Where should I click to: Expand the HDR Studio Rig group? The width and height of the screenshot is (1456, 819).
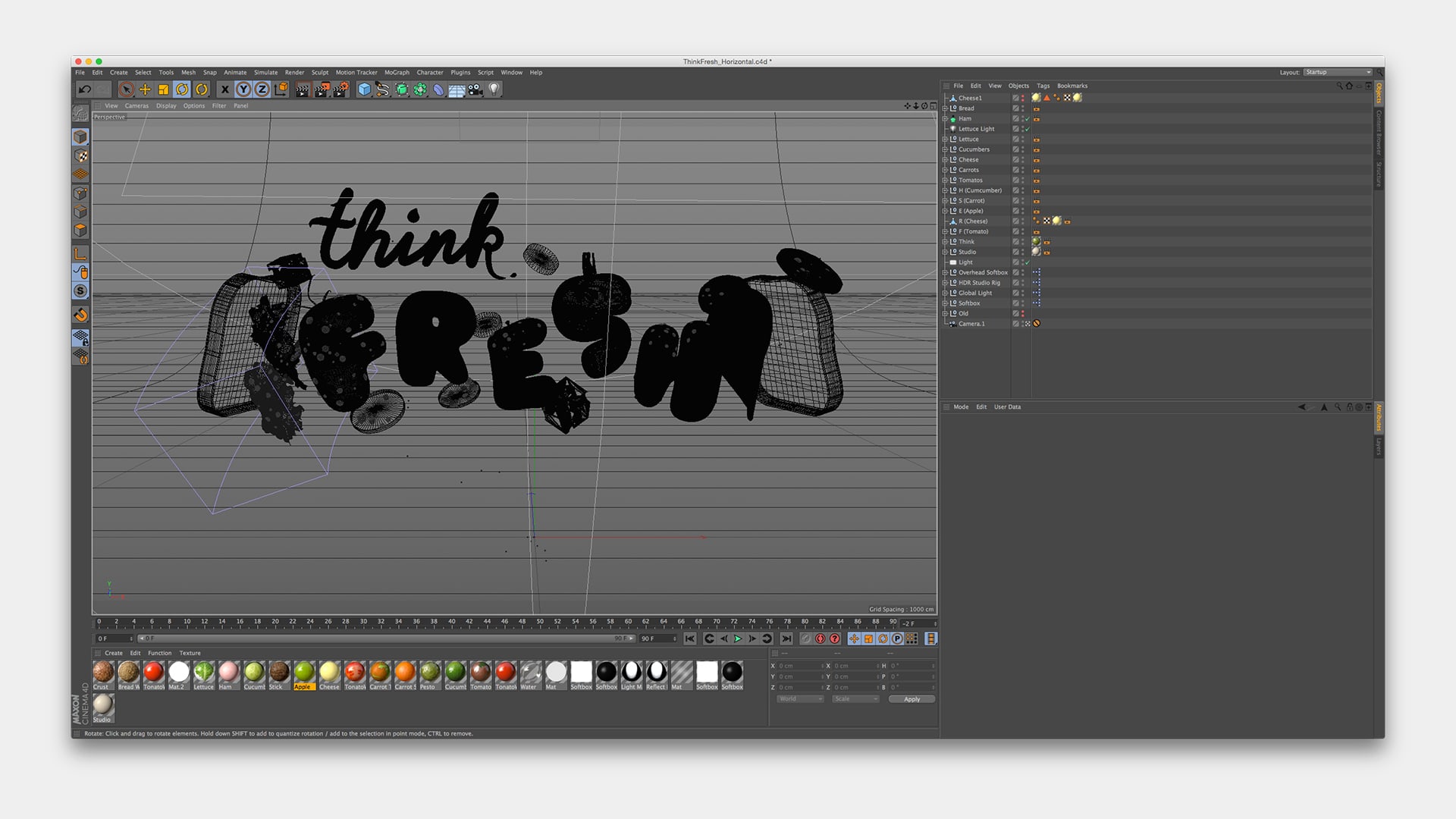click(945, 283)
